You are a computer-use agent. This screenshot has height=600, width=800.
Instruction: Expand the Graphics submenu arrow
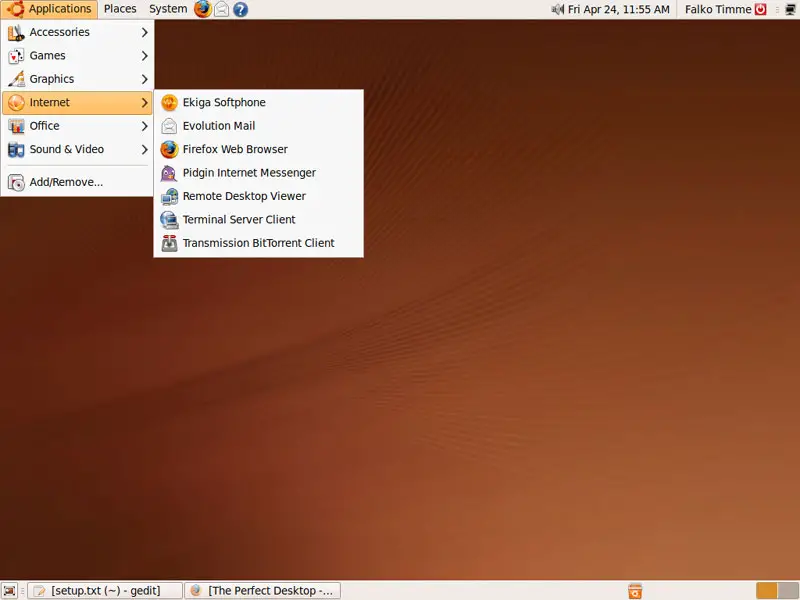pyautogui.click(x=144, y=79)
